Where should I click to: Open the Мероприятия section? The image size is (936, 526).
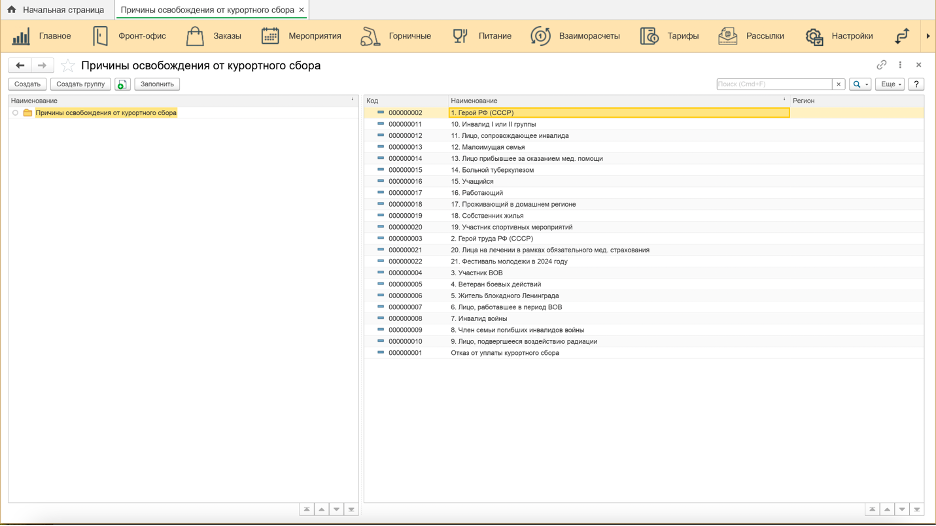coord(301,36)
